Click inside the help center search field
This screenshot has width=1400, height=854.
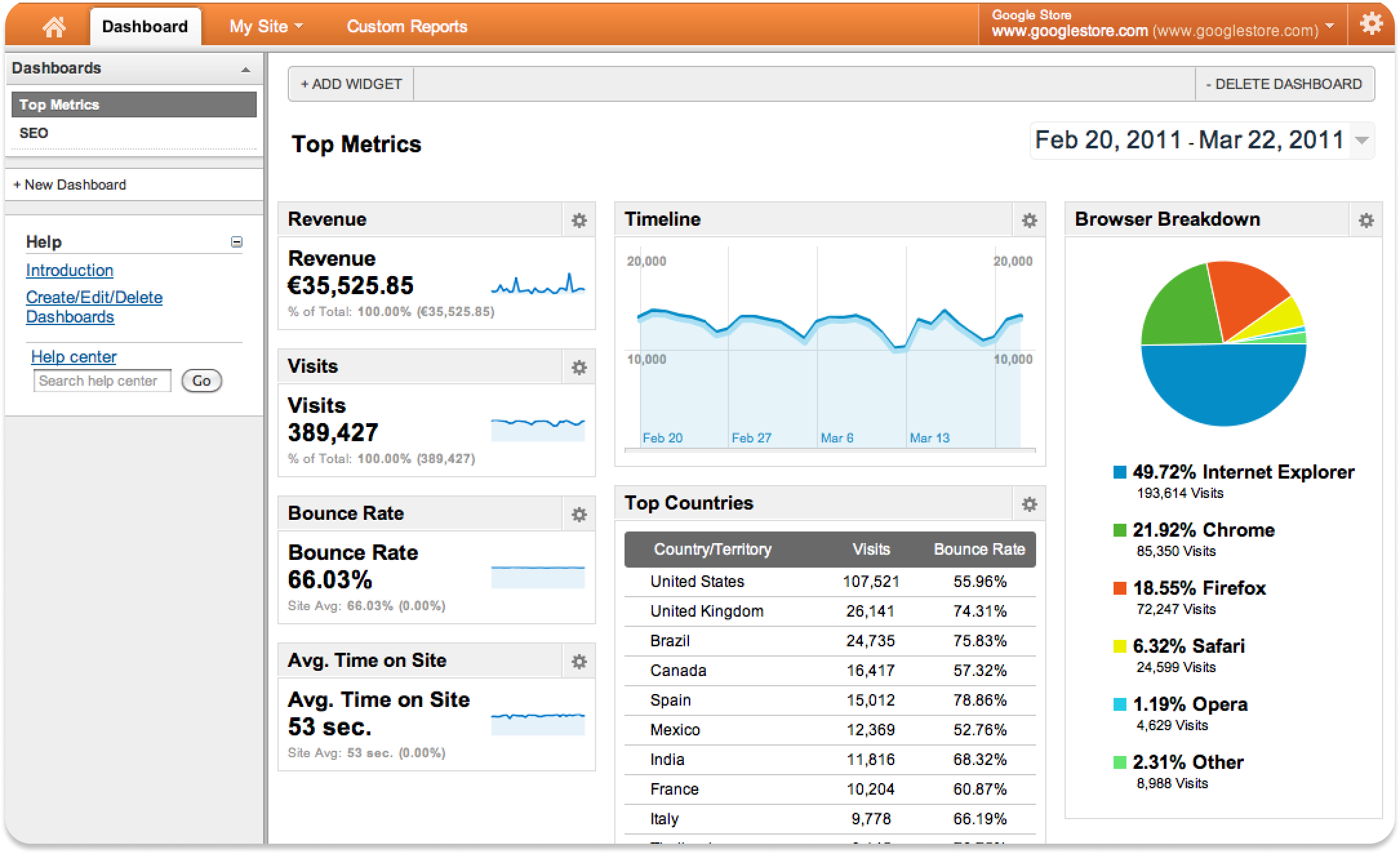pyautogui.click(x=101, y=381)
